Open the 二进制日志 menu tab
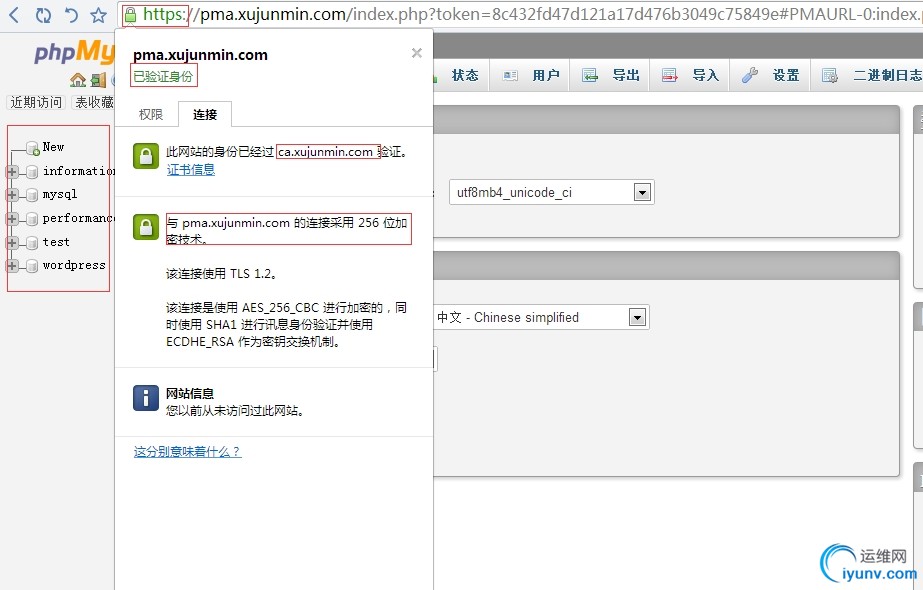The height and width of the screenshot is (590, 923). pos(867,75)
